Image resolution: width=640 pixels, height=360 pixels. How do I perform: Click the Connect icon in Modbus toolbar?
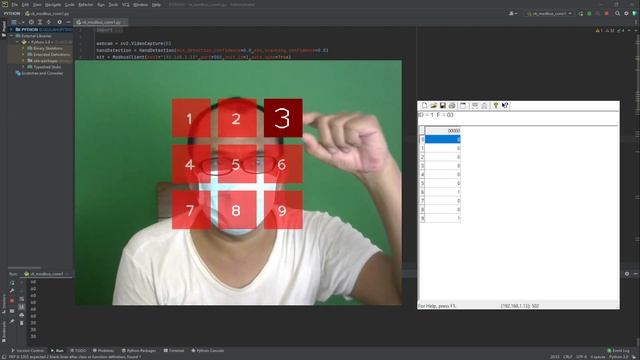pos(475,106)
